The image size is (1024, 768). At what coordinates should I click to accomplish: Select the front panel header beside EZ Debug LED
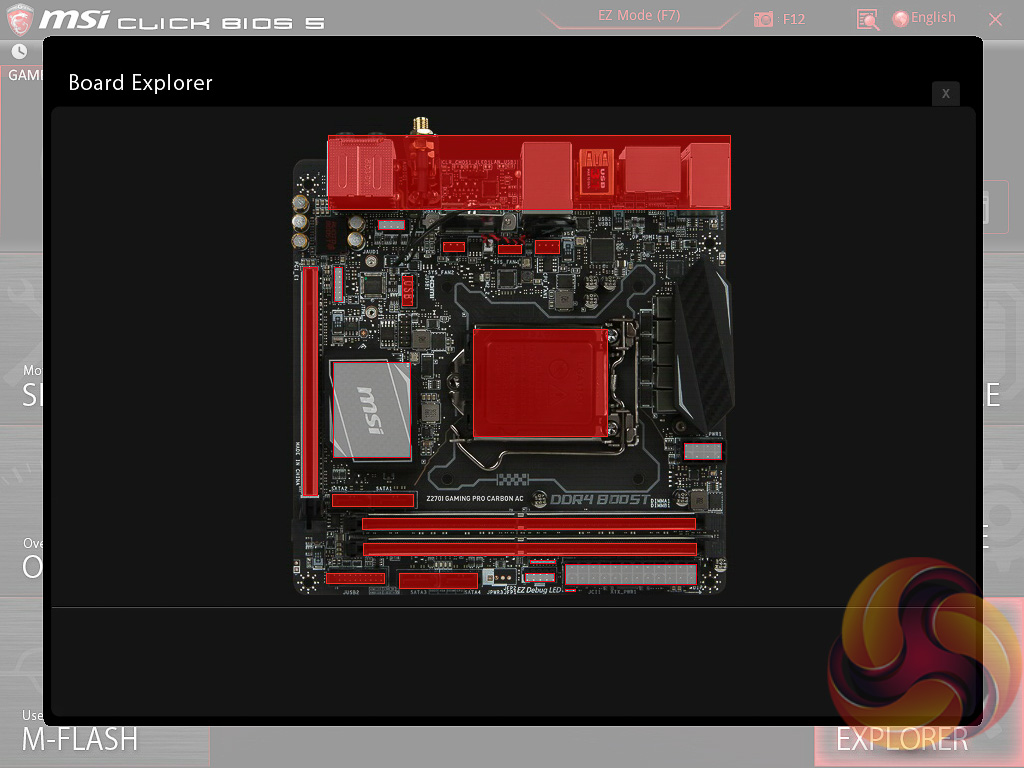[539, 577]
